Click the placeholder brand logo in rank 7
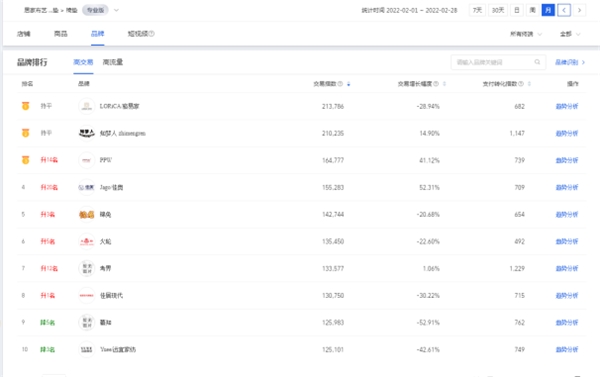The width and height of the screenshot is (600, 377). pos(86,268)
